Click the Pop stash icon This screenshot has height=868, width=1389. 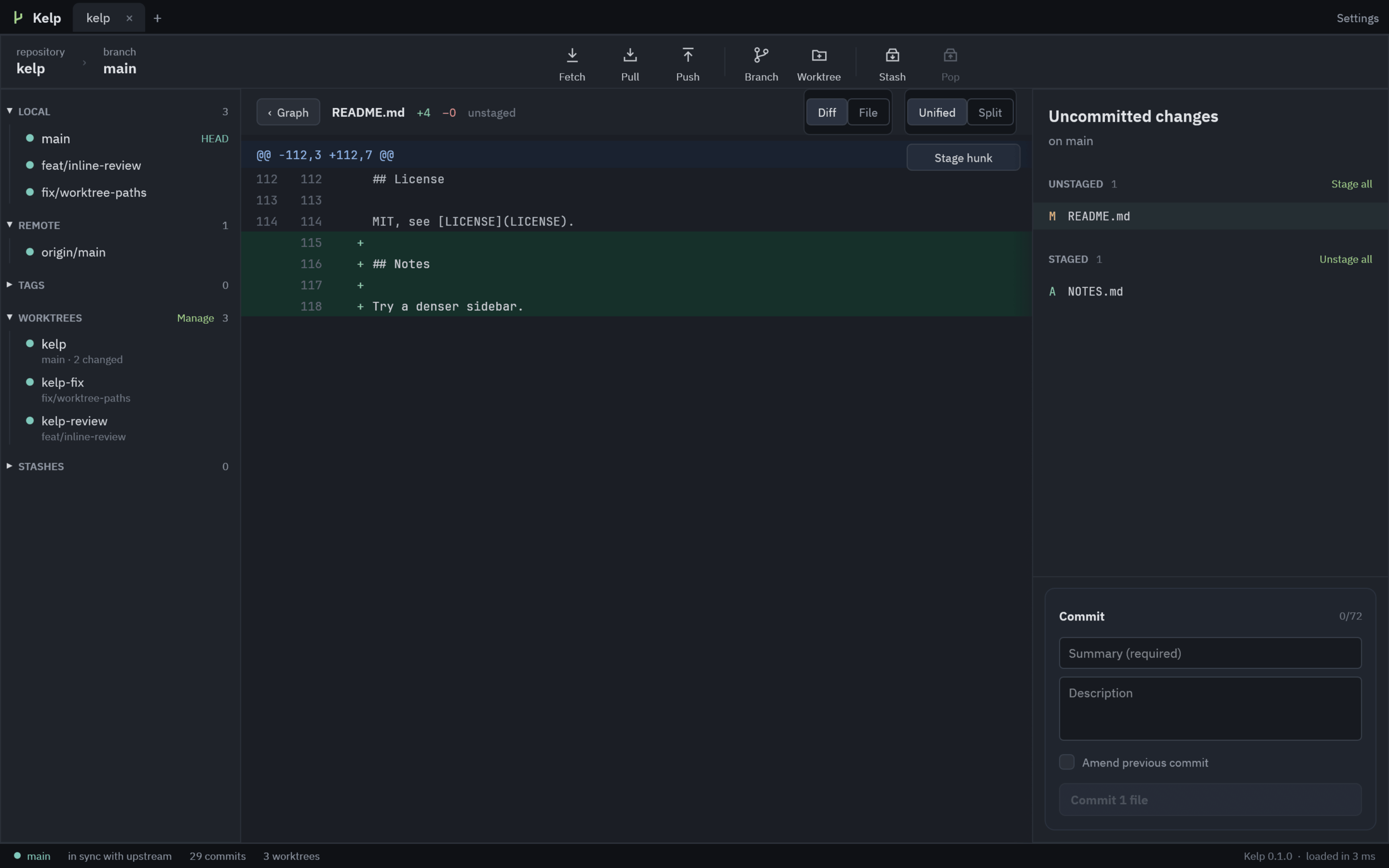coord(950,56)
